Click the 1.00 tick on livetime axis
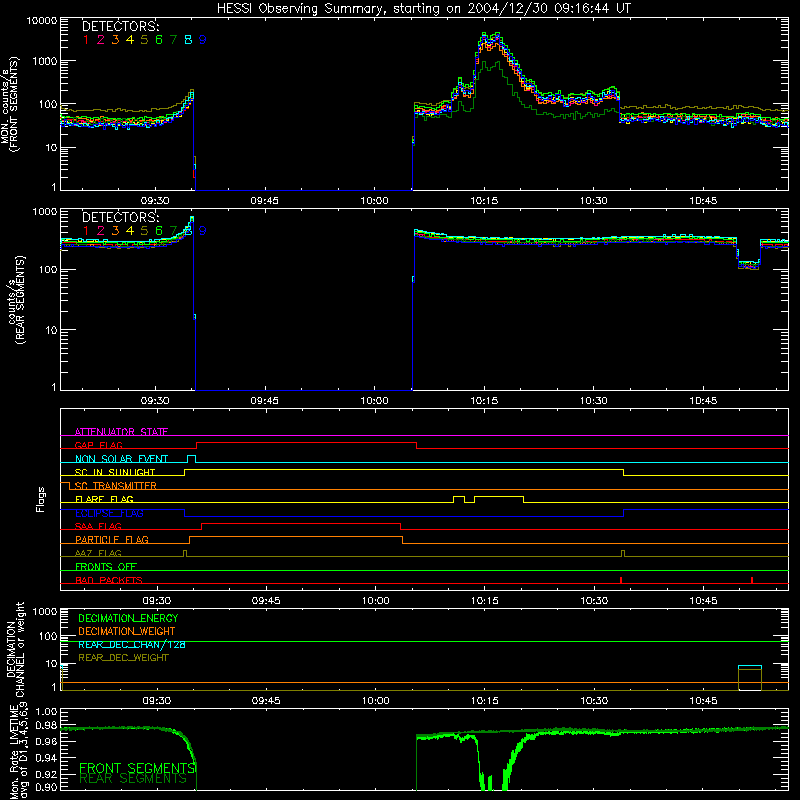This screenshot has width=800, height=800. point(46,711)
